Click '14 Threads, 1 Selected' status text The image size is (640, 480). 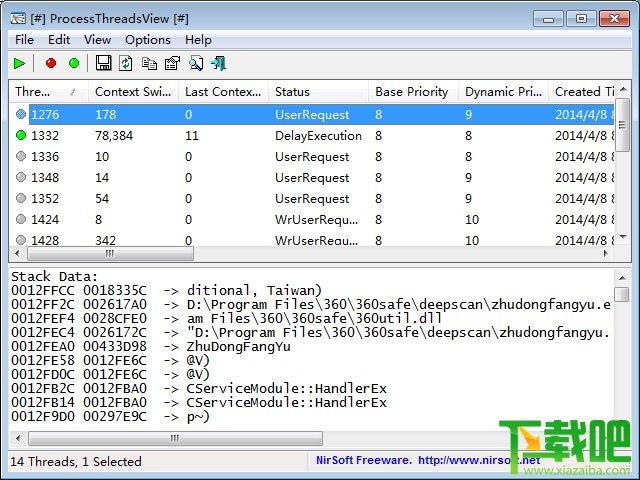[x=76, y=462]
